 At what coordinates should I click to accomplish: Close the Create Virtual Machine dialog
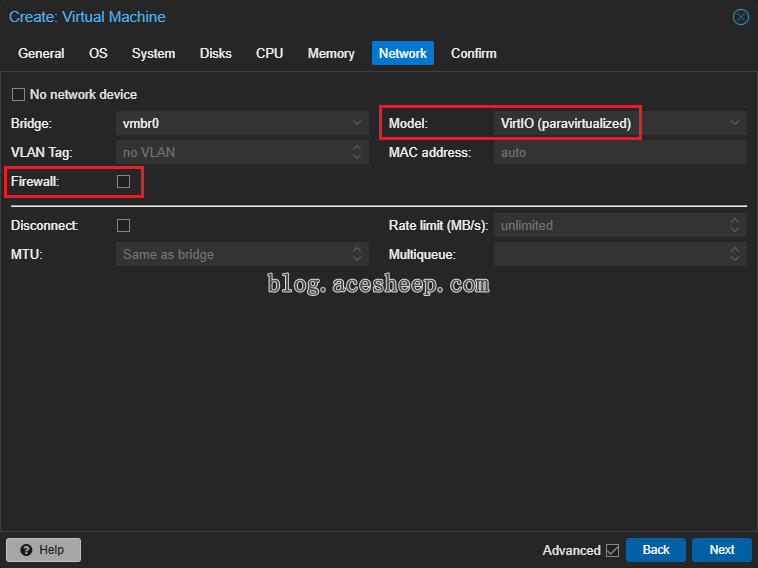point(740,17)
